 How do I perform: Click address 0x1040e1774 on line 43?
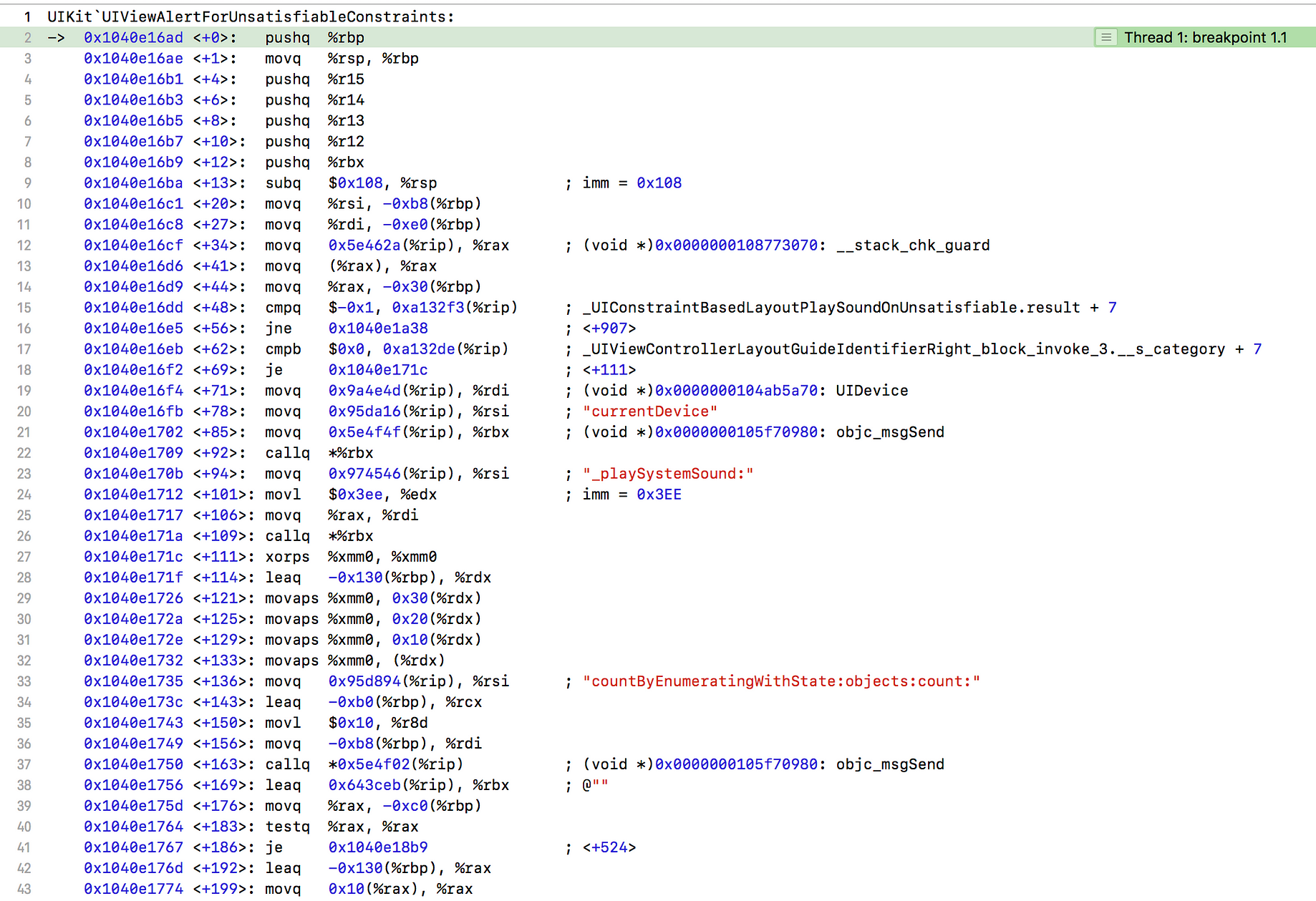133,889
